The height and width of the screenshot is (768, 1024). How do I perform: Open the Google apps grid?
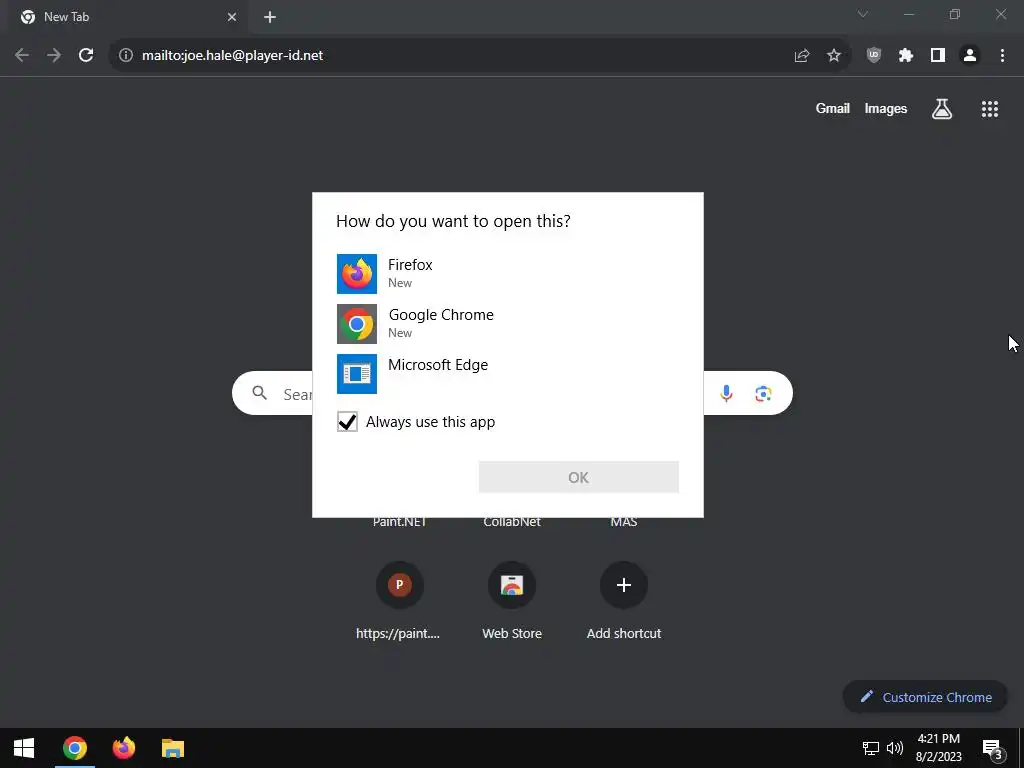coord(990,108)
